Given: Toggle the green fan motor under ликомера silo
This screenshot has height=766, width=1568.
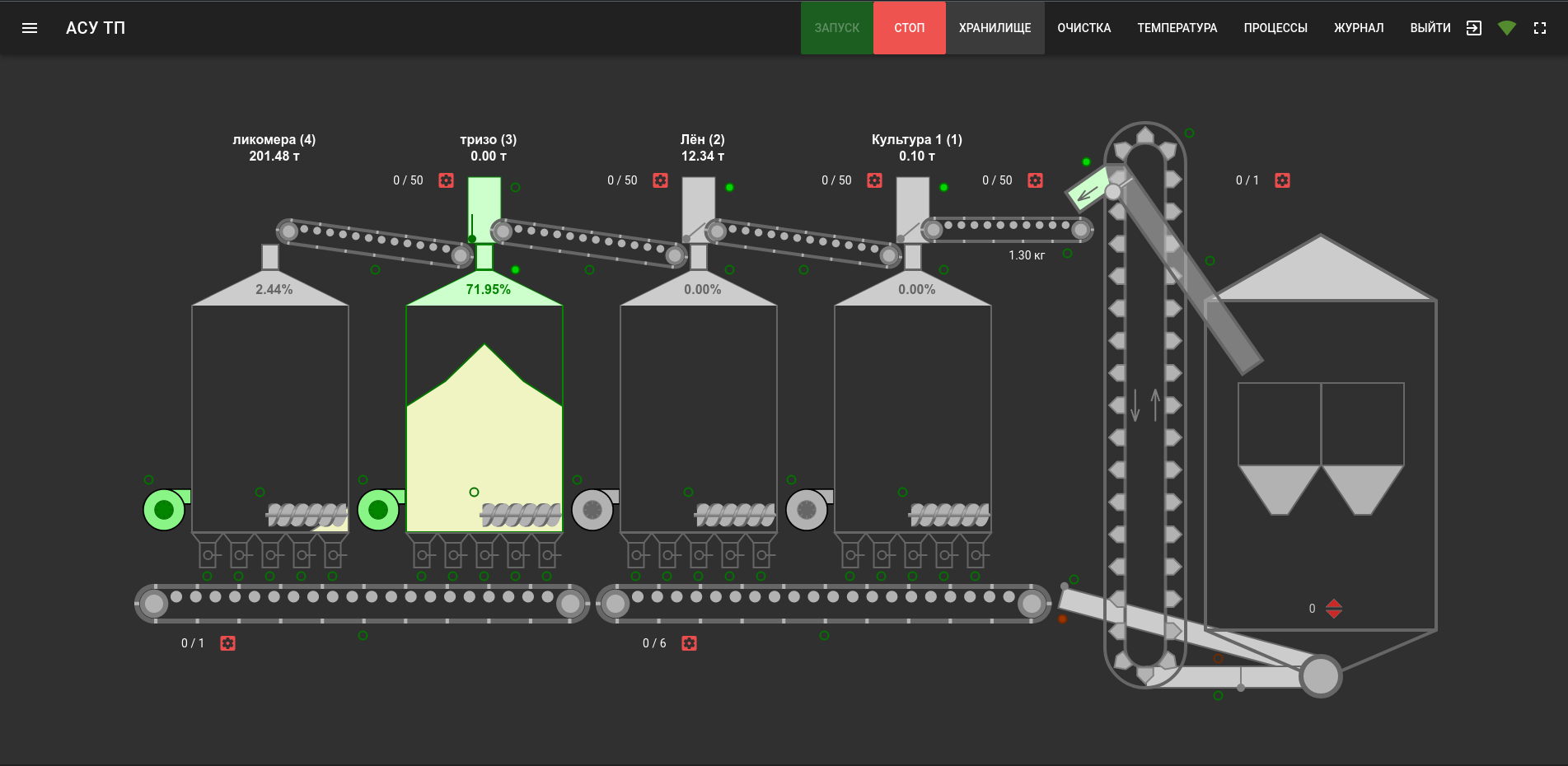Looking at the screenshot, I should 164,510.
